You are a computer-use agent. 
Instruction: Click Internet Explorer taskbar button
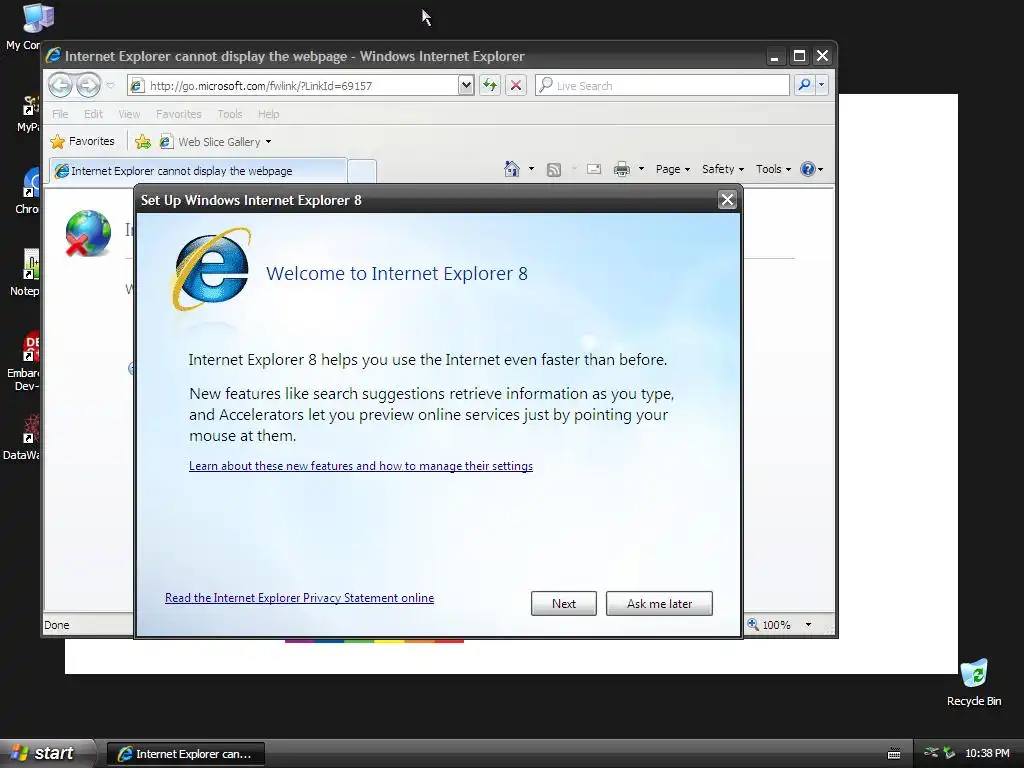click(x=185, y=754)
